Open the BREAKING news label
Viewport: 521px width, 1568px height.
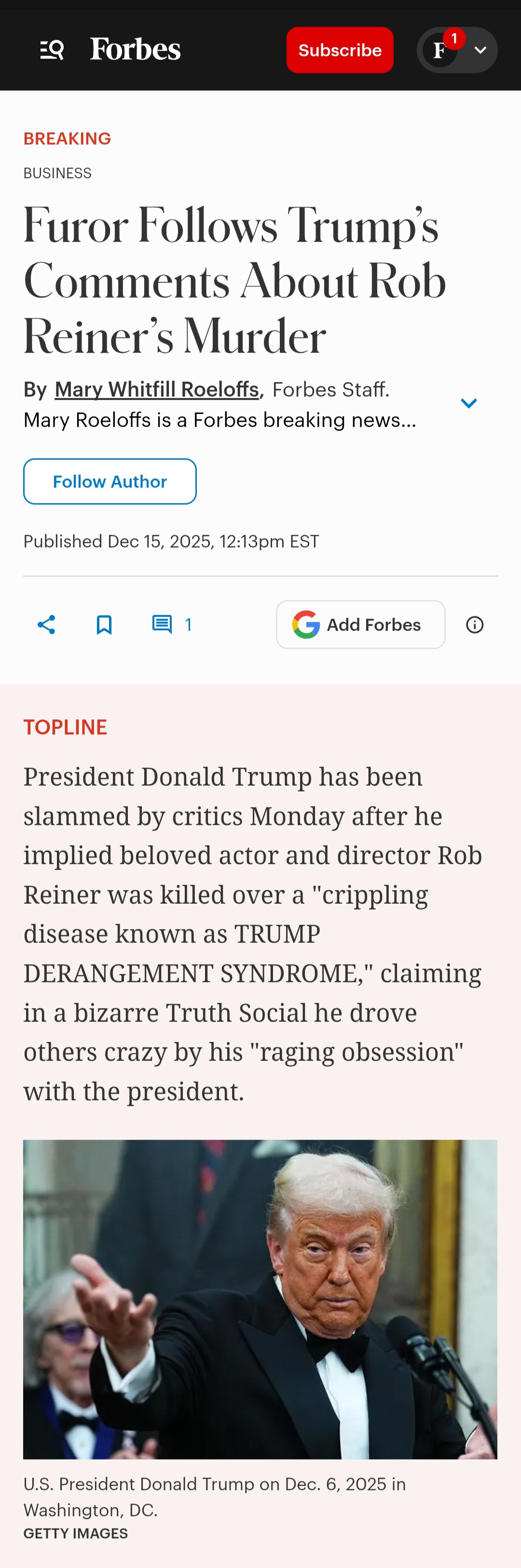coord(67,139)
